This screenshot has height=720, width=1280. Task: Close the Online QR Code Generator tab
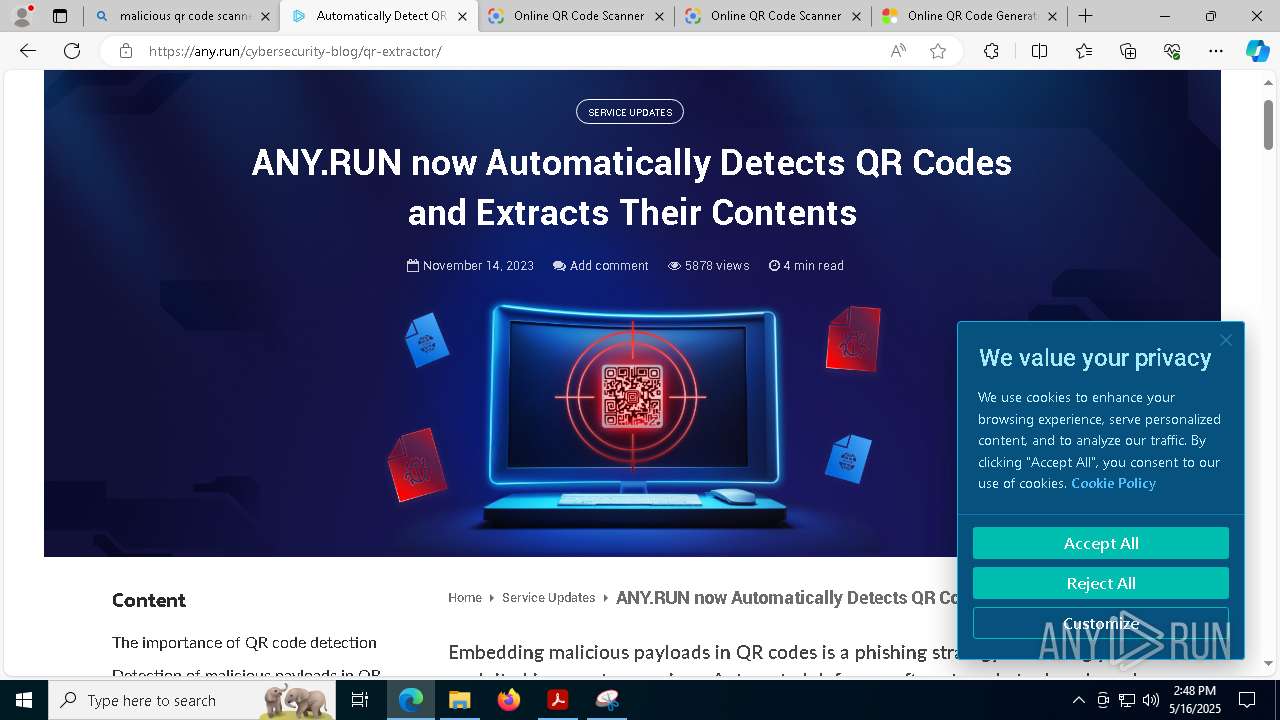point(1052,16)
